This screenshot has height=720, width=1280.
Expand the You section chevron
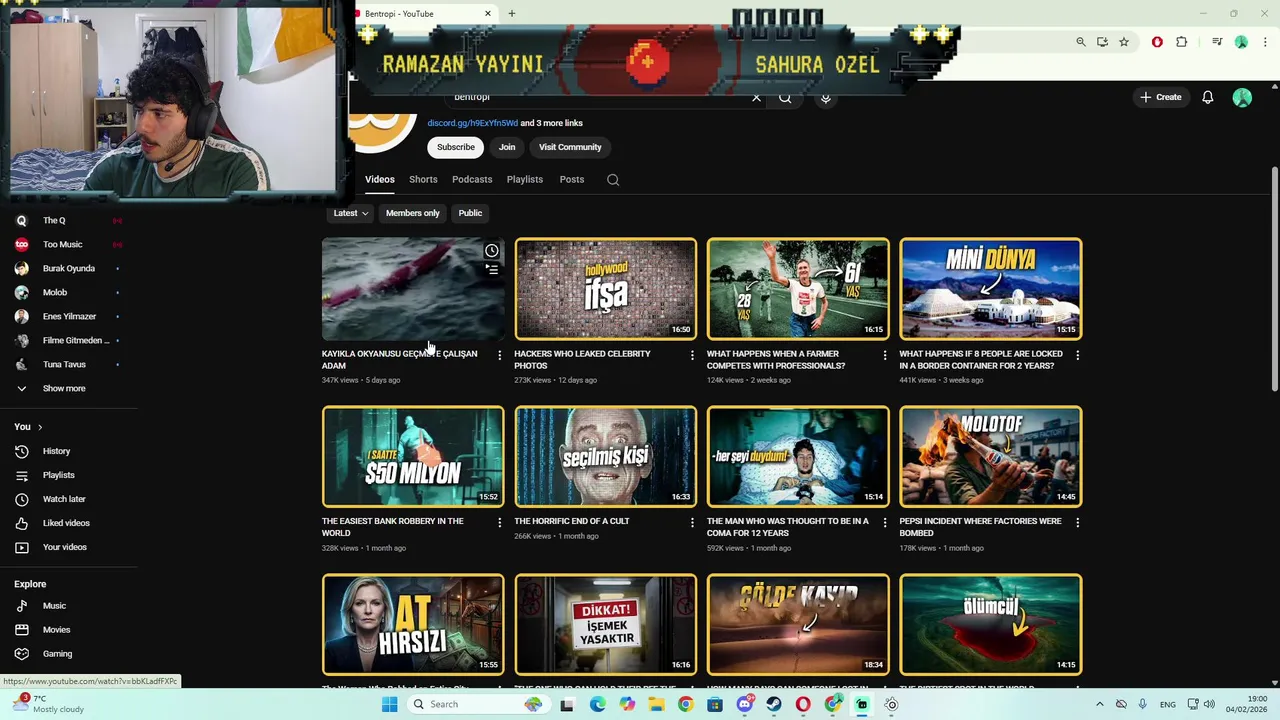coord(40,427)
